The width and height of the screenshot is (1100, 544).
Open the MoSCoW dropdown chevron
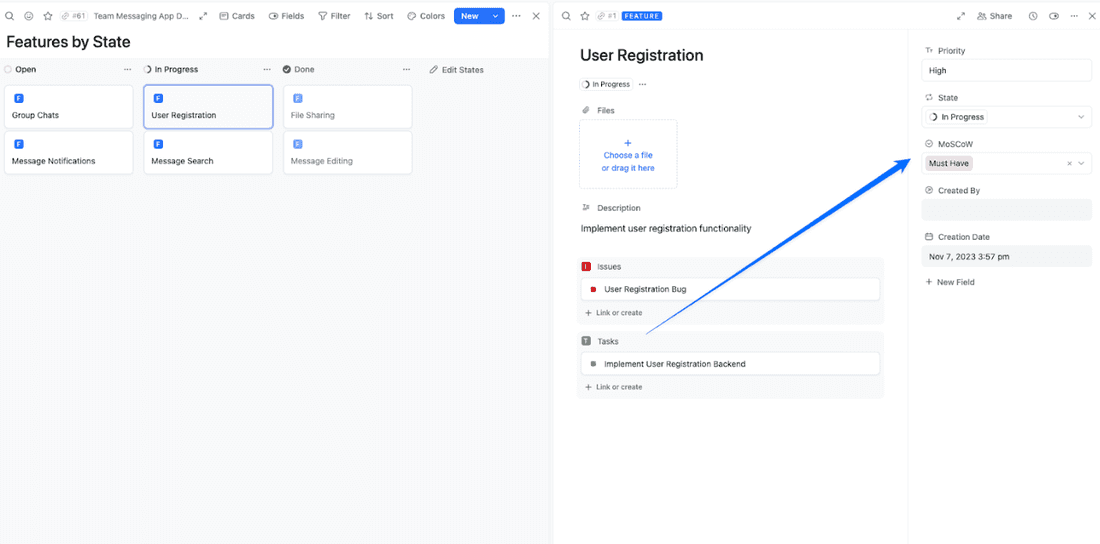pos(1081,163)
